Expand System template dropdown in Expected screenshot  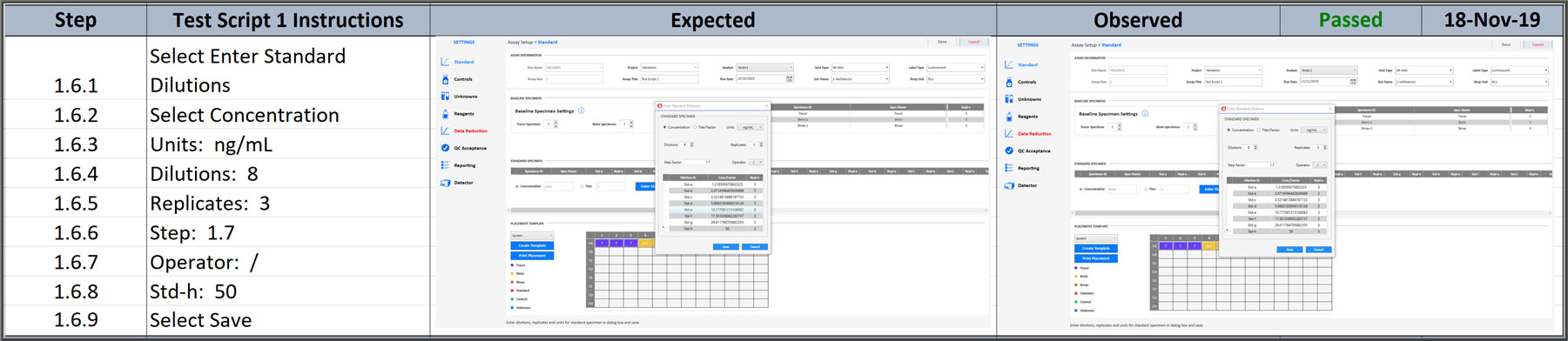tap(532, 236)
